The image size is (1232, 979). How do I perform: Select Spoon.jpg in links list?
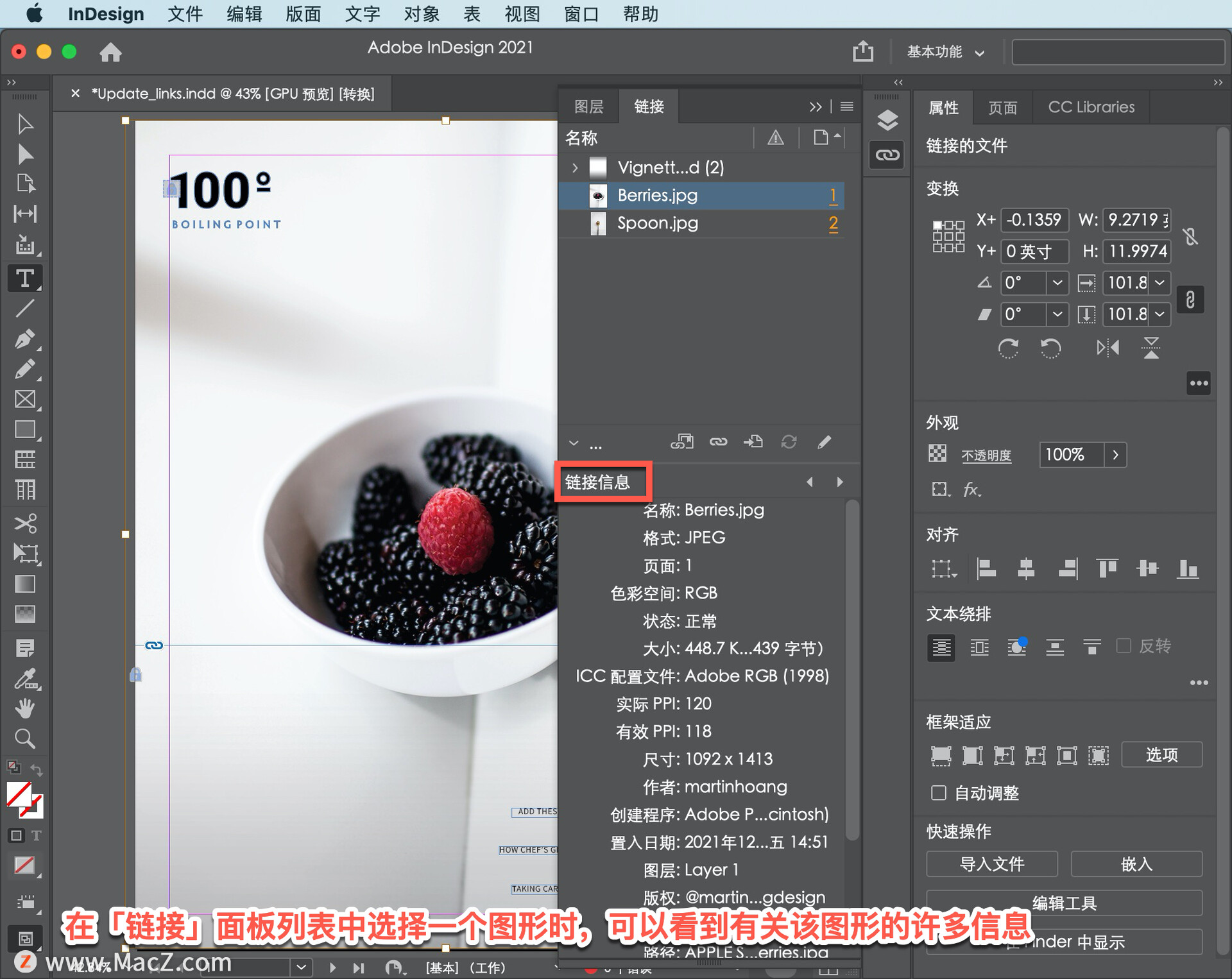pyautogui.click(x=657, y=223)
